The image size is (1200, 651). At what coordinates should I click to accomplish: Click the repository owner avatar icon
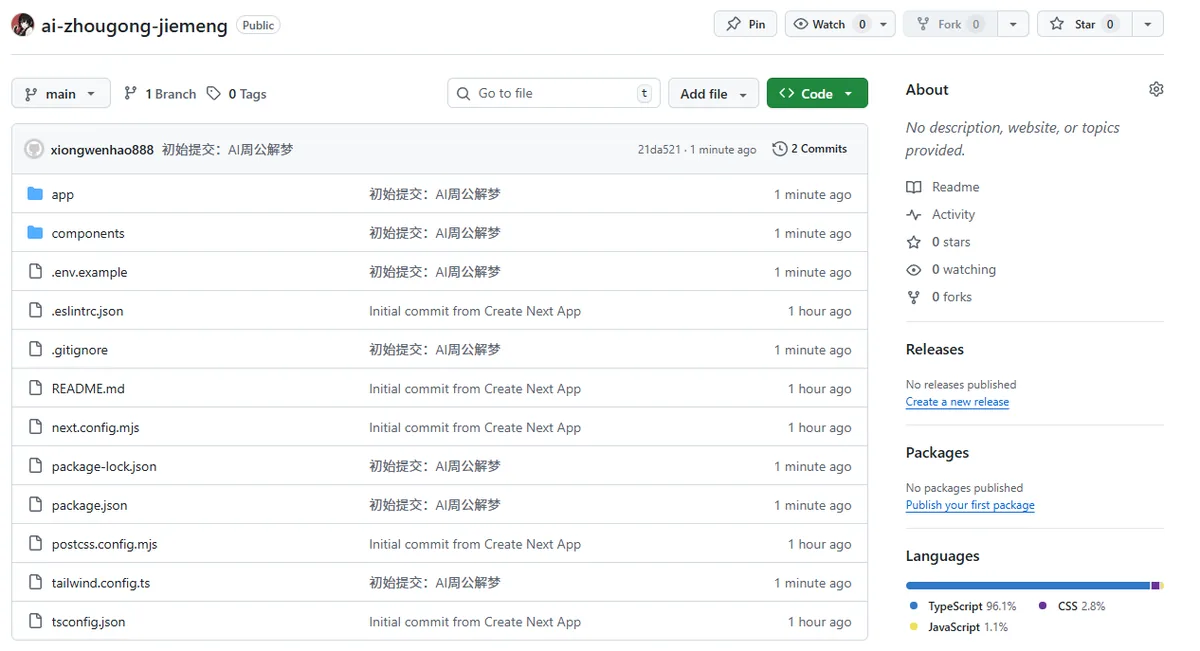(x=23, y=25)
